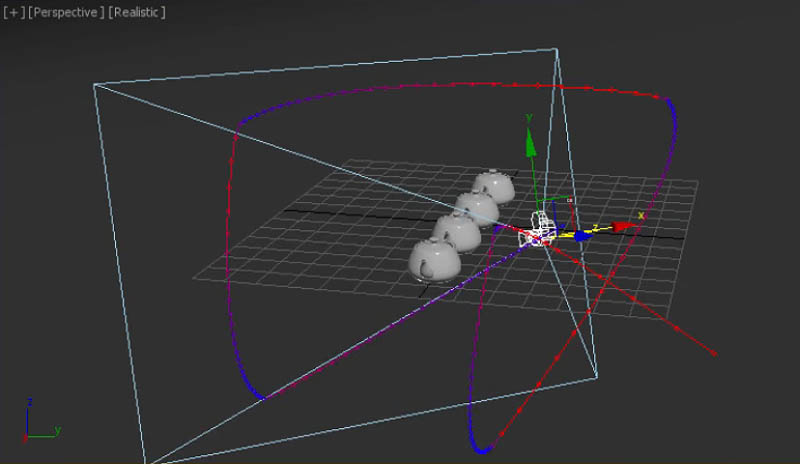The width and height of the screenshot is (800, 464).
Task: Click the blue Z axis arrow of the gizmo
Action: pos(582,236)
